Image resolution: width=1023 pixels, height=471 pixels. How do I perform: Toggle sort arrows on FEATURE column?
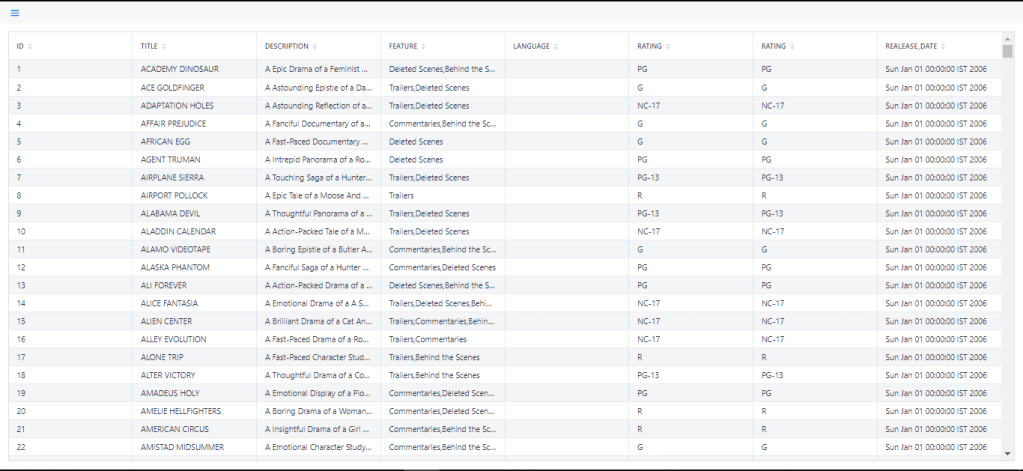pos(423,47)
